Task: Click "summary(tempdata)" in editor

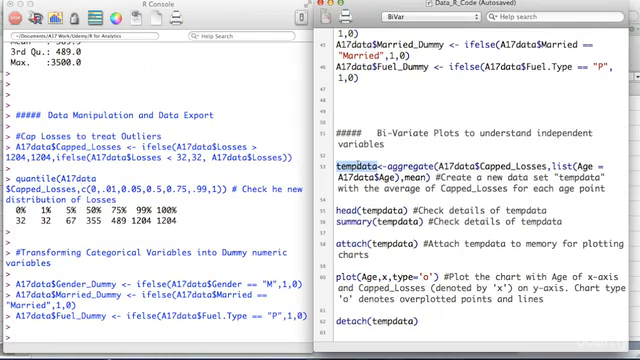Action: coord(379,222)
